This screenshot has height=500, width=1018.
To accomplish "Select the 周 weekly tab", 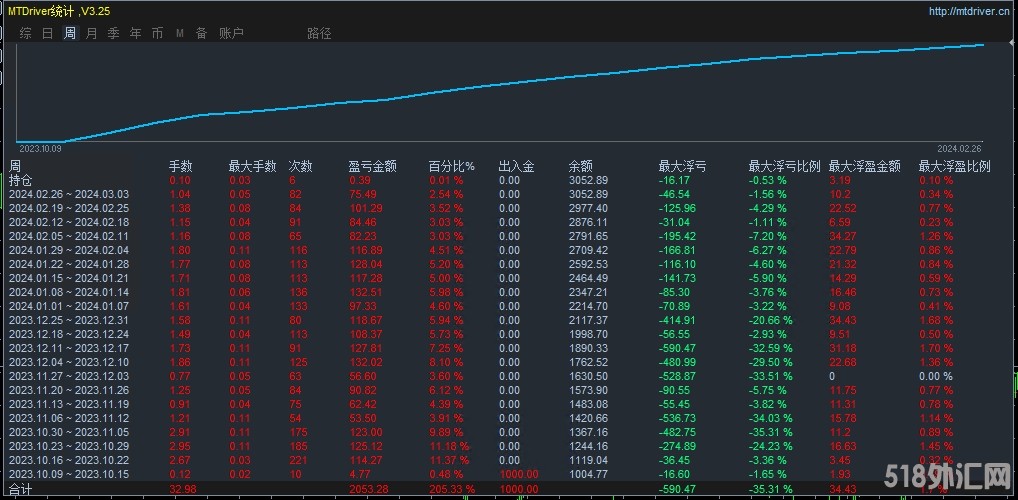I will (x=69, y=33).
